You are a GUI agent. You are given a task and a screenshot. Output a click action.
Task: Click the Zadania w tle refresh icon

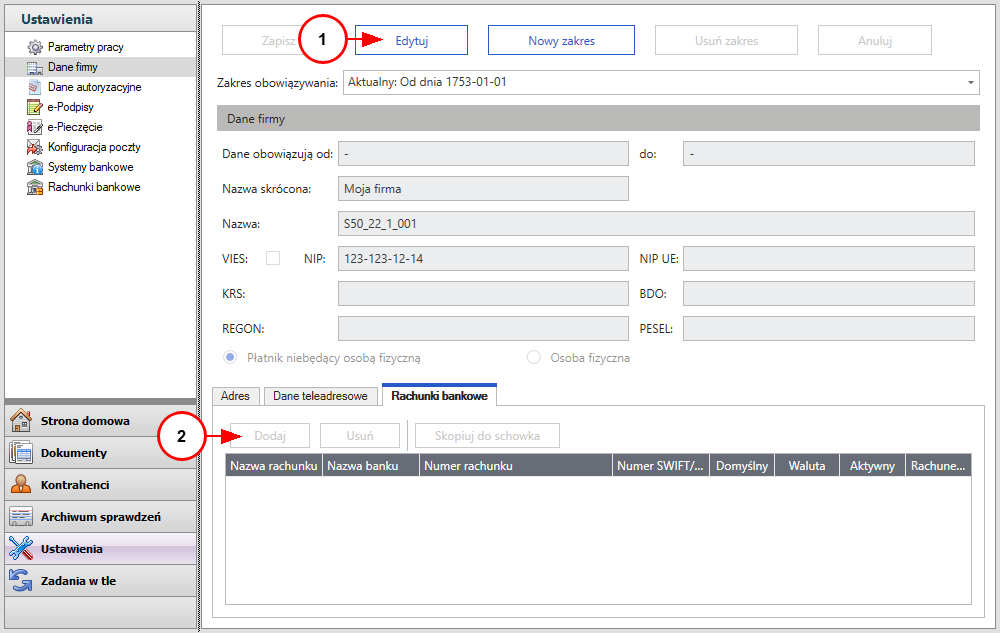[21, 581]
